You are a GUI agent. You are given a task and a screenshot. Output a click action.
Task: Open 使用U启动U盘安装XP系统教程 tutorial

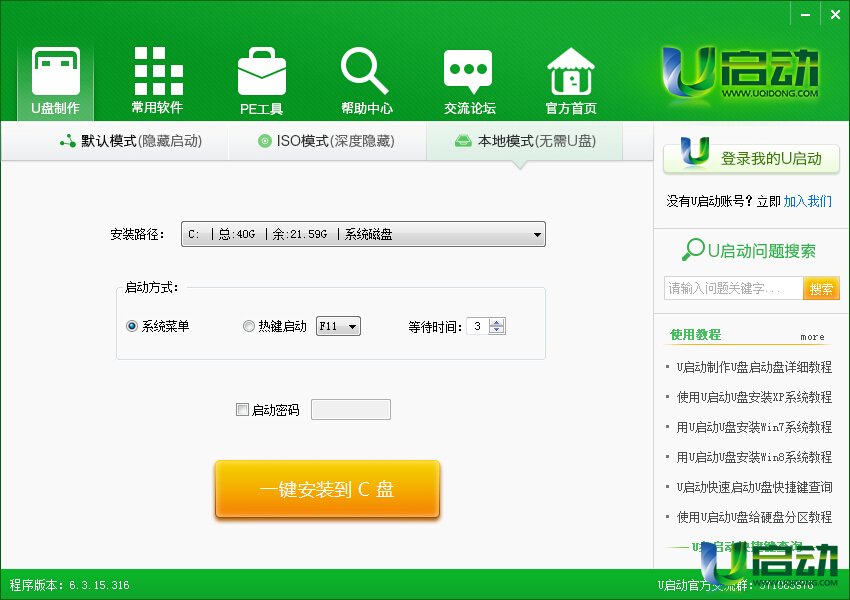coord(754,397)
